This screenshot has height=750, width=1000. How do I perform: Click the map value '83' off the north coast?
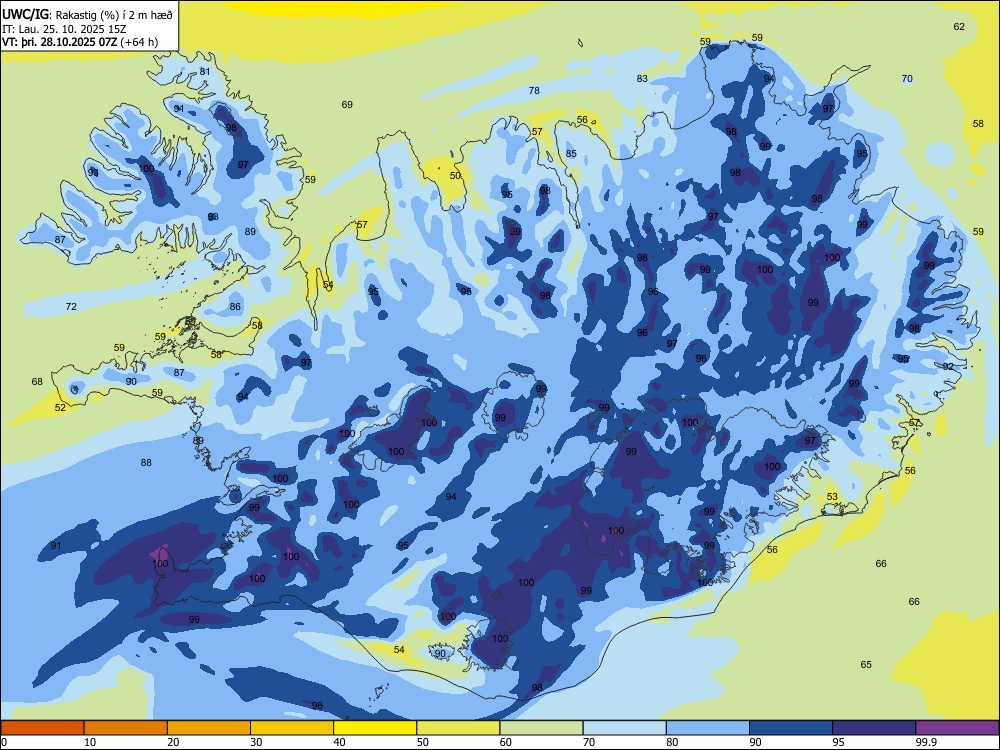pos(642,78)
